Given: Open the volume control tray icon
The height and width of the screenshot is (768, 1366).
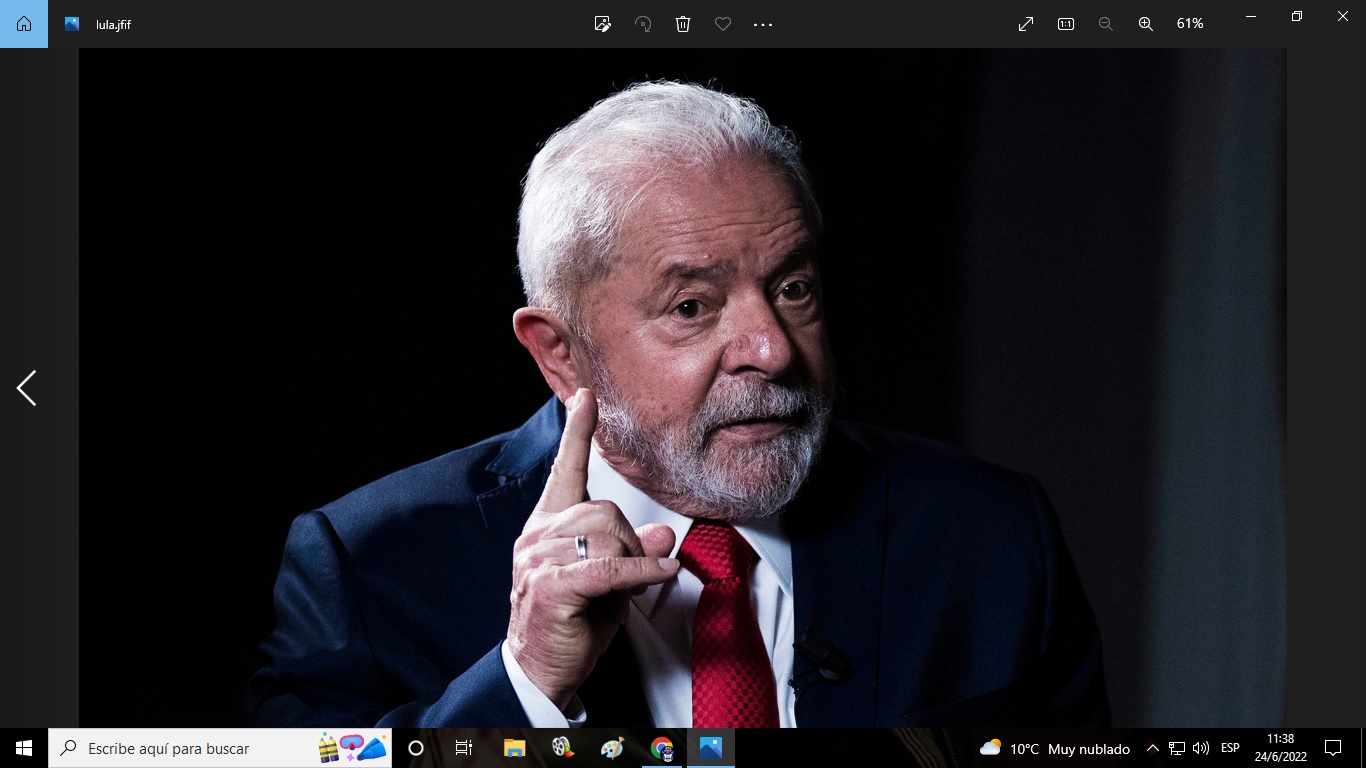Looking at the screenshot, I should click(1201, 748).
